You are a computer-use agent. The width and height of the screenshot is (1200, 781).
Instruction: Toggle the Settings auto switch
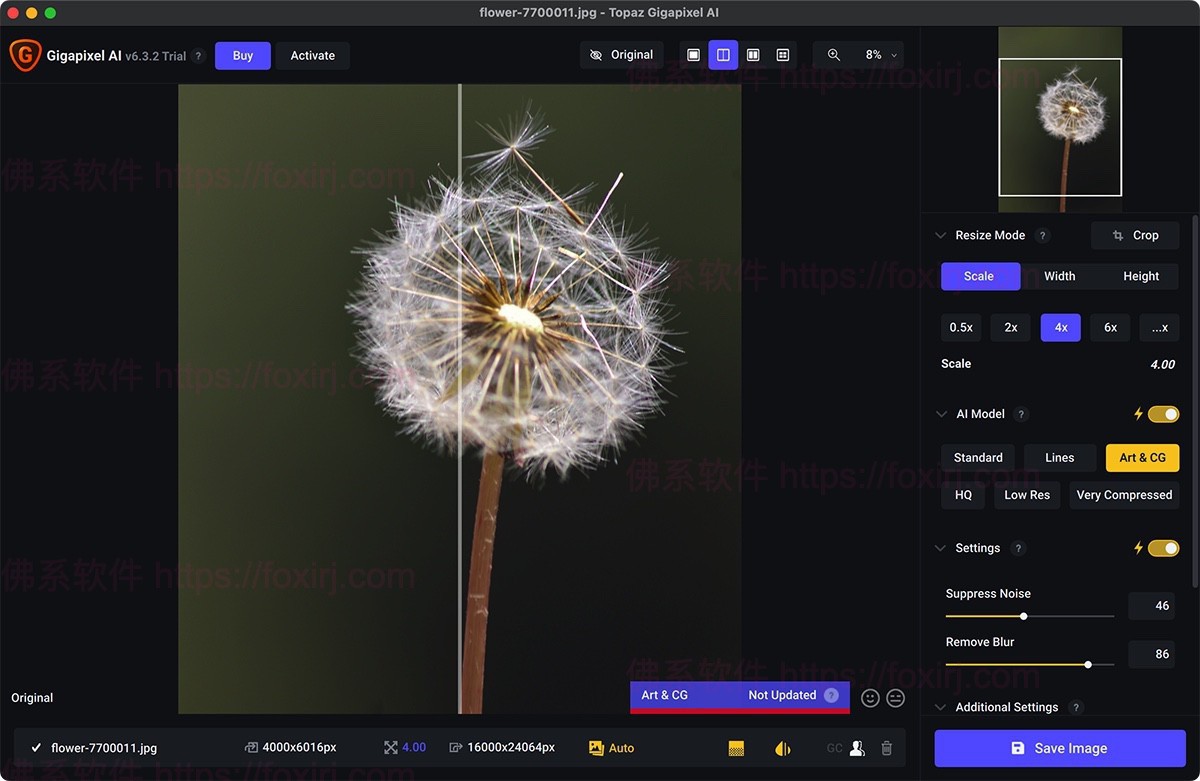[x=1163, y=548]
